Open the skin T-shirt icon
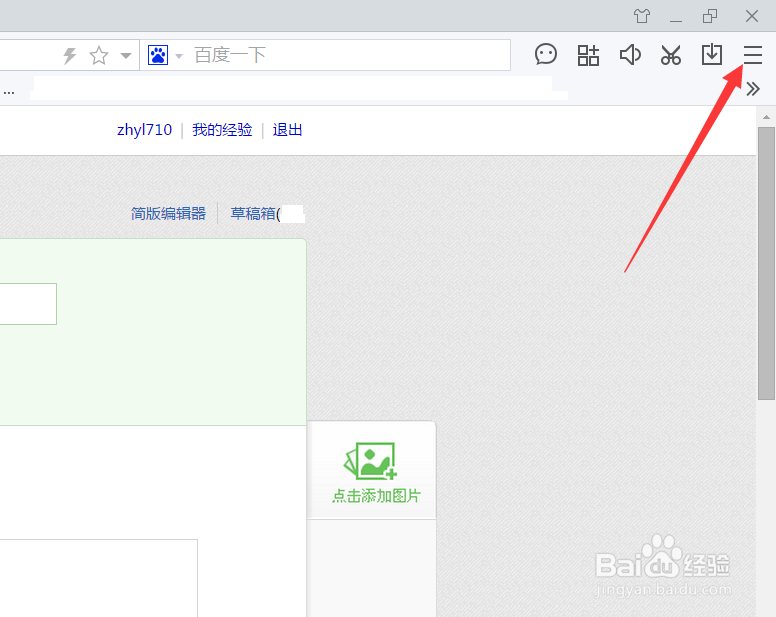Viewport: 776px width, 617px height. (x=642, y=16)
